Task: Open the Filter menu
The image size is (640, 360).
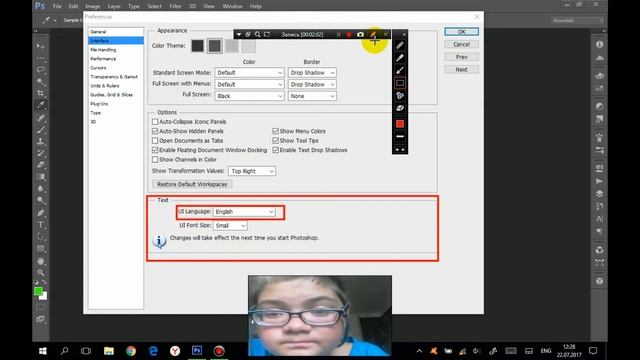Action: [176, 6]
